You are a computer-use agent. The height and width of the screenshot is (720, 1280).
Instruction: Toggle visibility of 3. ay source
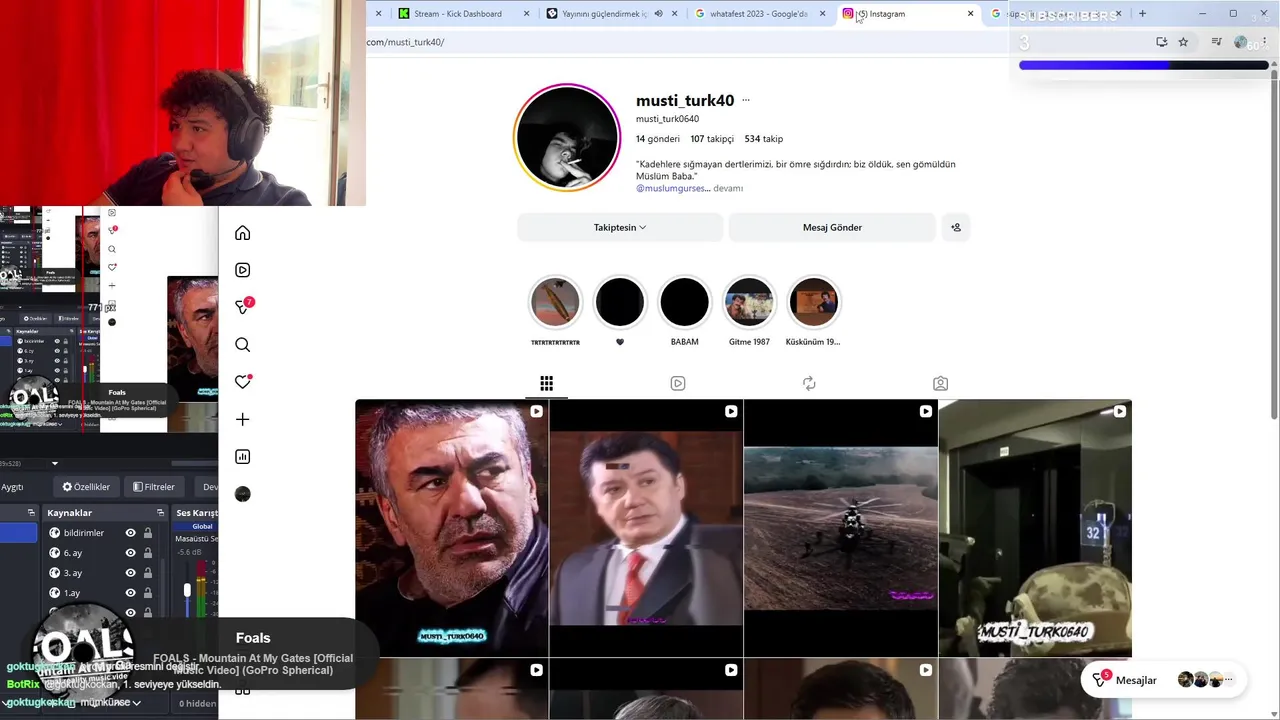coord(130,573)
